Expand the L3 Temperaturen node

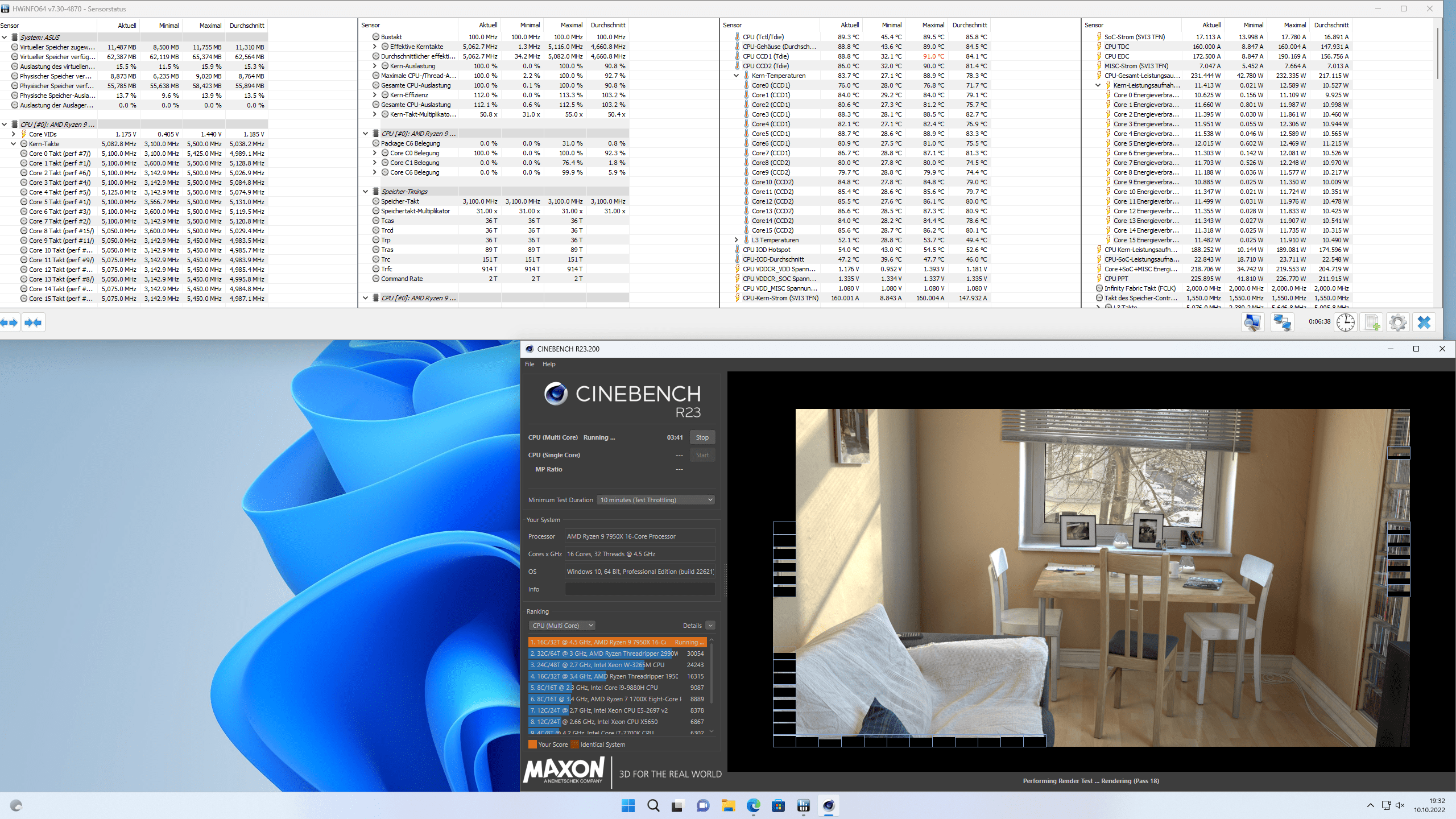(736, 240)
